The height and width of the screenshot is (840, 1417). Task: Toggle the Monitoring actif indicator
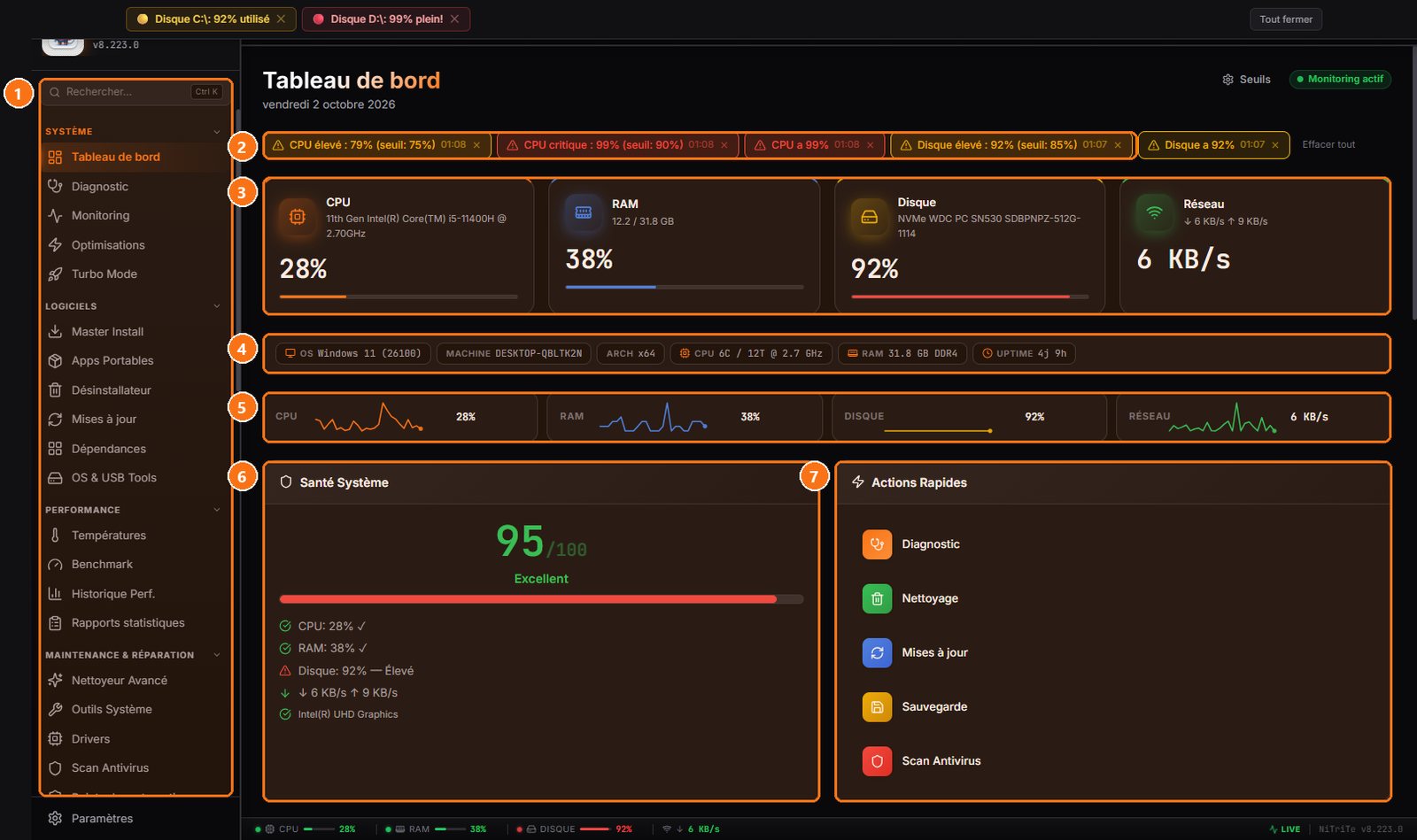[1340, 79]
